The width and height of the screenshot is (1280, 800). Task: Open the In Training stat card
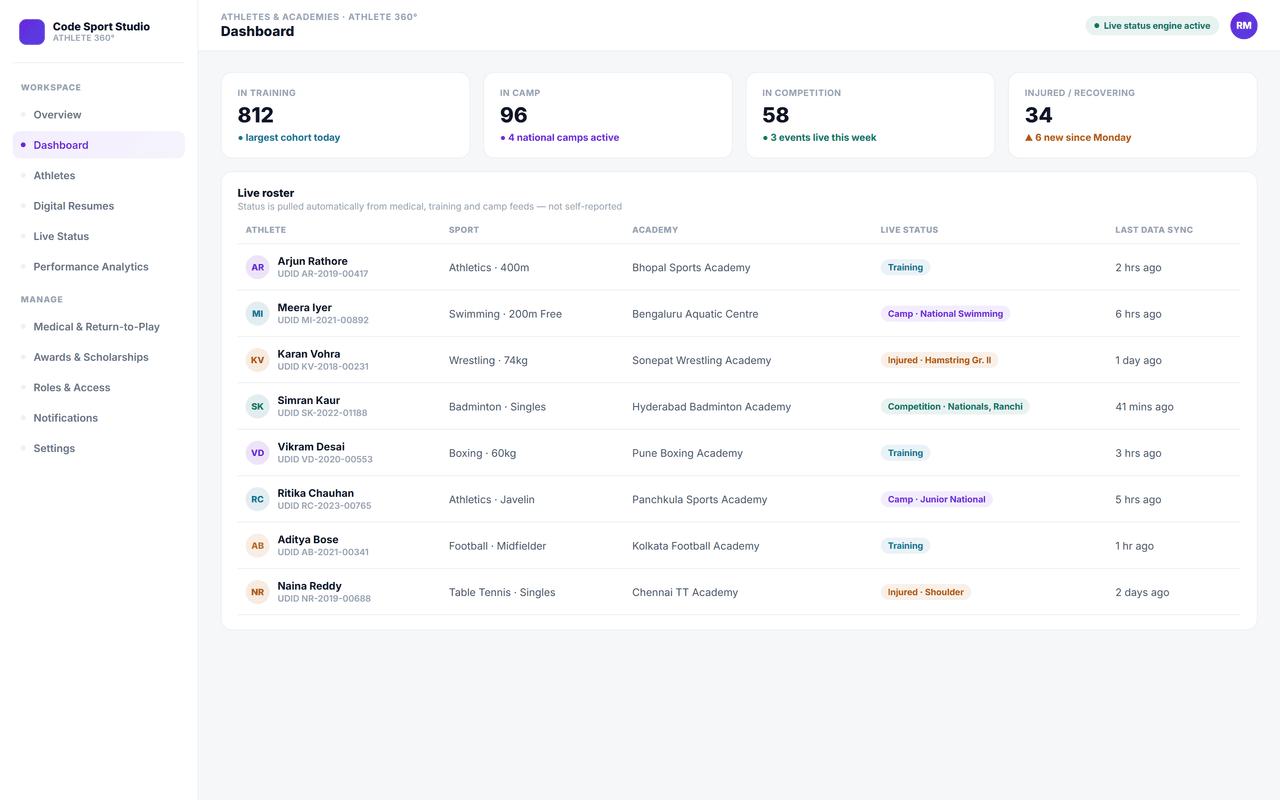pyautogui.click(x=346, y=115)
